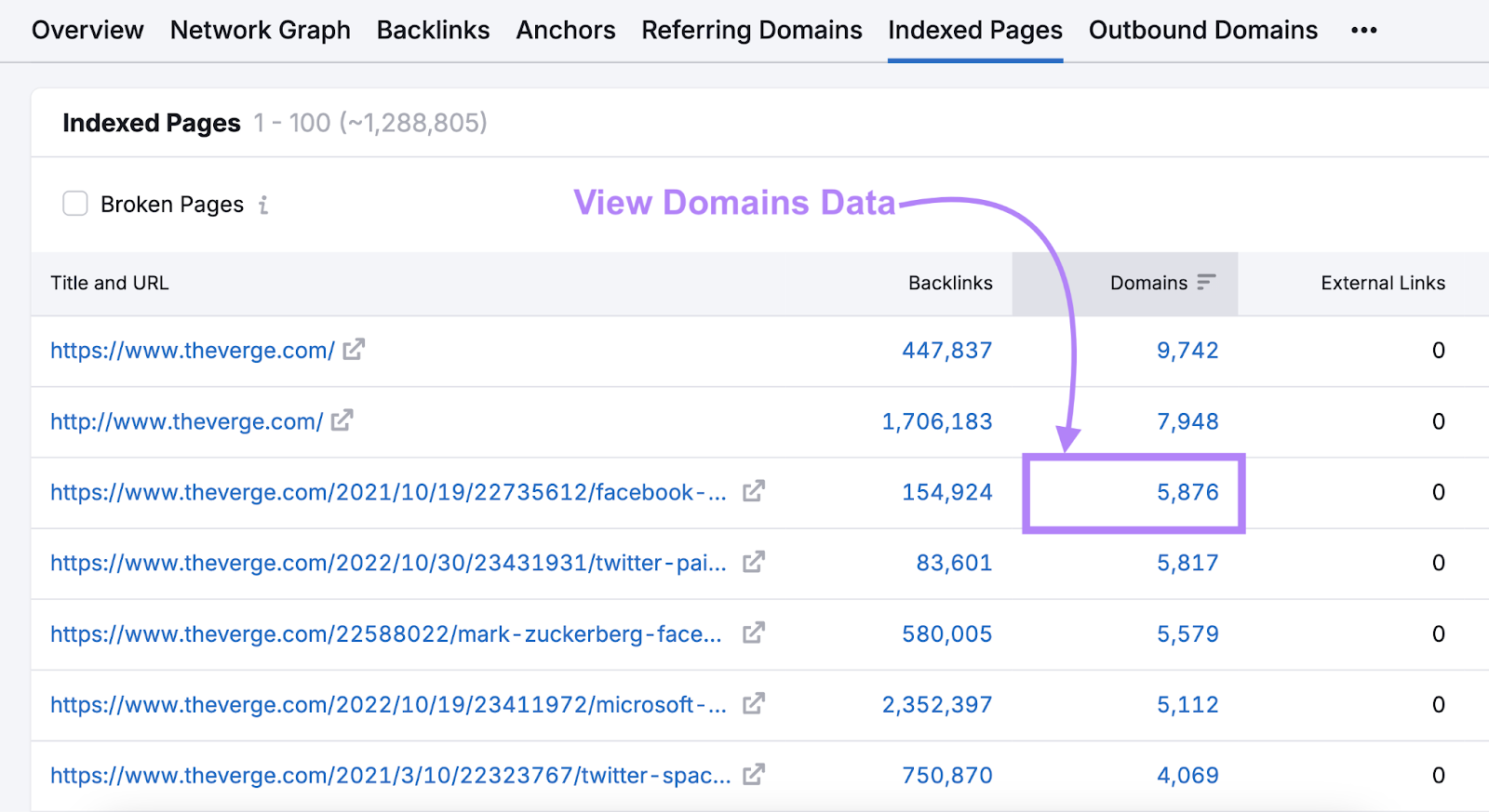1489x812 pixels.
Task: Expand the three-dot more tabs menu
Action: 1363,31
